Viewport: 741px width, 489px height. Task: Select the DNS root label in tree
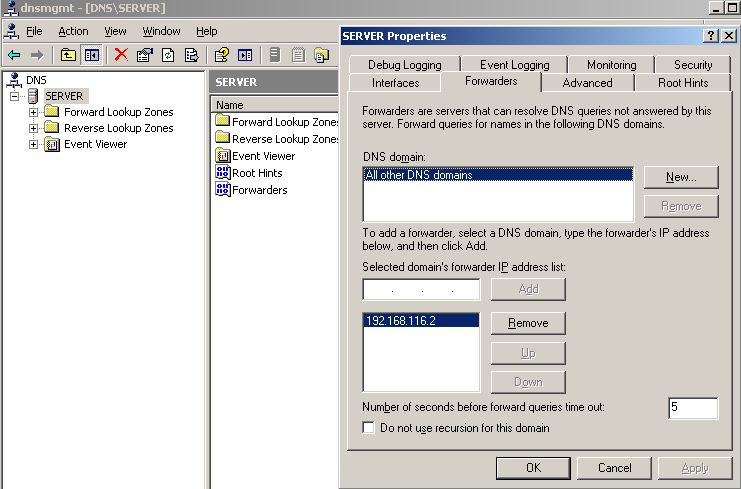click(36, 80)
